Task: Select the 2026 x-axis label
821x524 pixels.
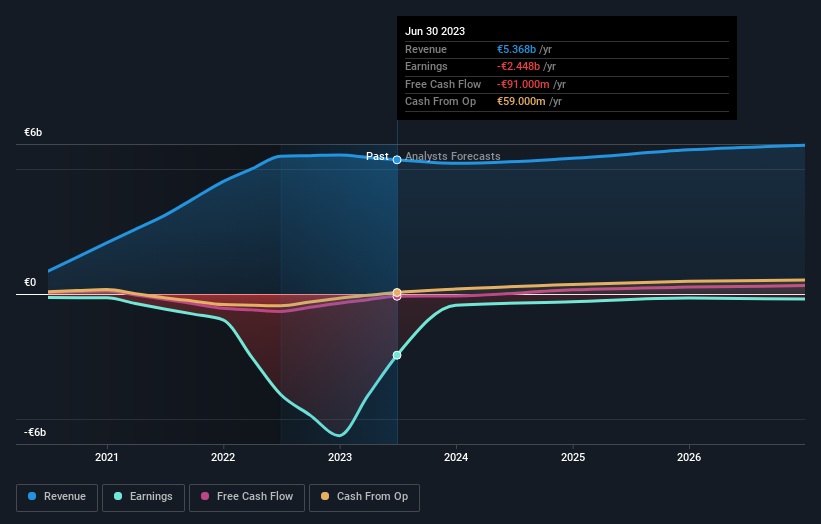Action: click(689, 457)
